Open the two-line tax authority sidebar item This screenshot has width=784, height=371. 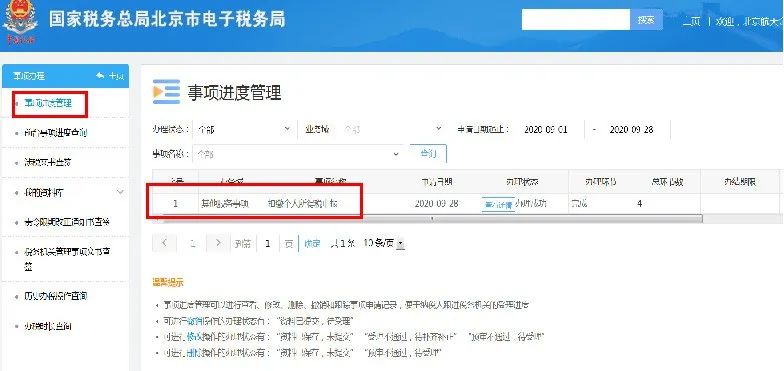[68, 258]
